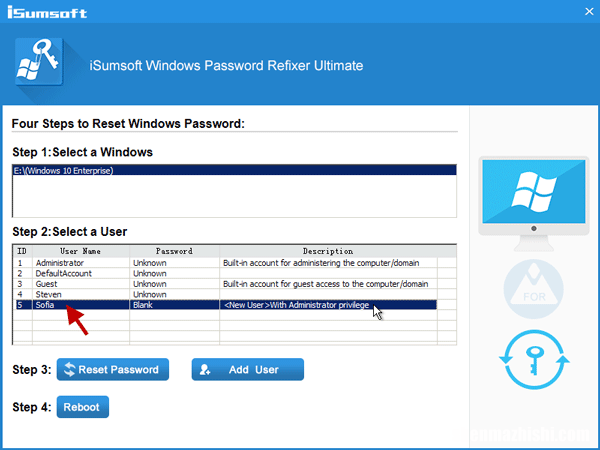Screen dimensions: 600x450
Task: Click the ID column header
Action: click(23, 251)
